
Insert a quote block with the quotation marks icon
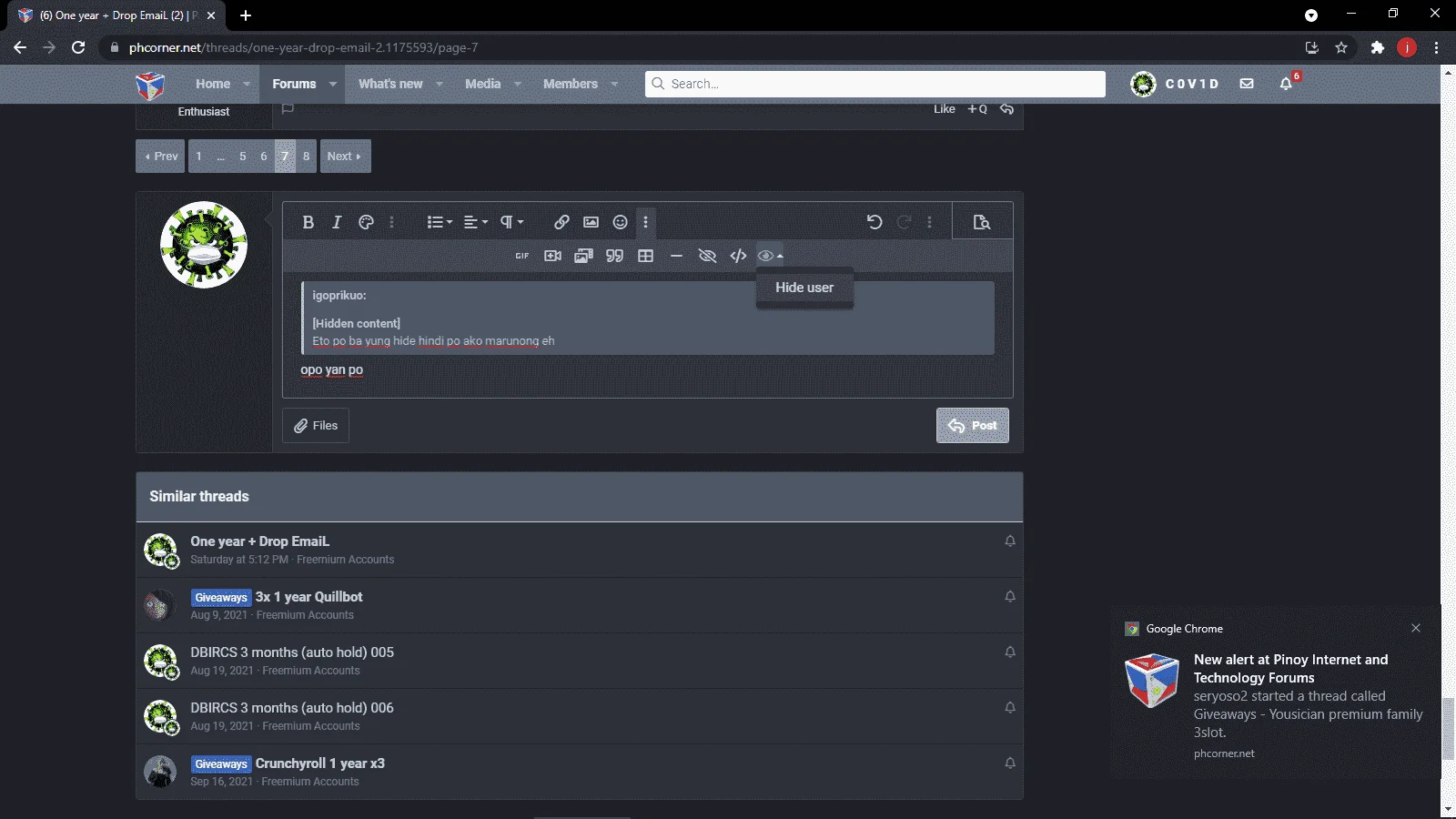[614, 256]
